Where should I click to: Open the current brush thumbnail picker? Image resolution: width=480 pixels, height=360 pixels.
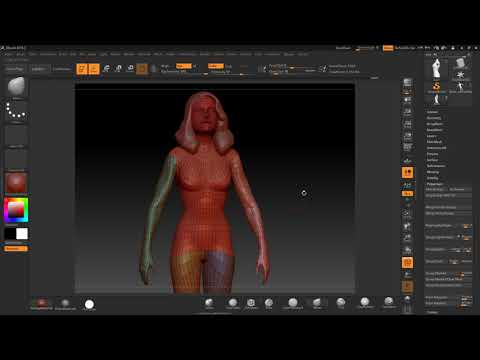pos(16,87)
